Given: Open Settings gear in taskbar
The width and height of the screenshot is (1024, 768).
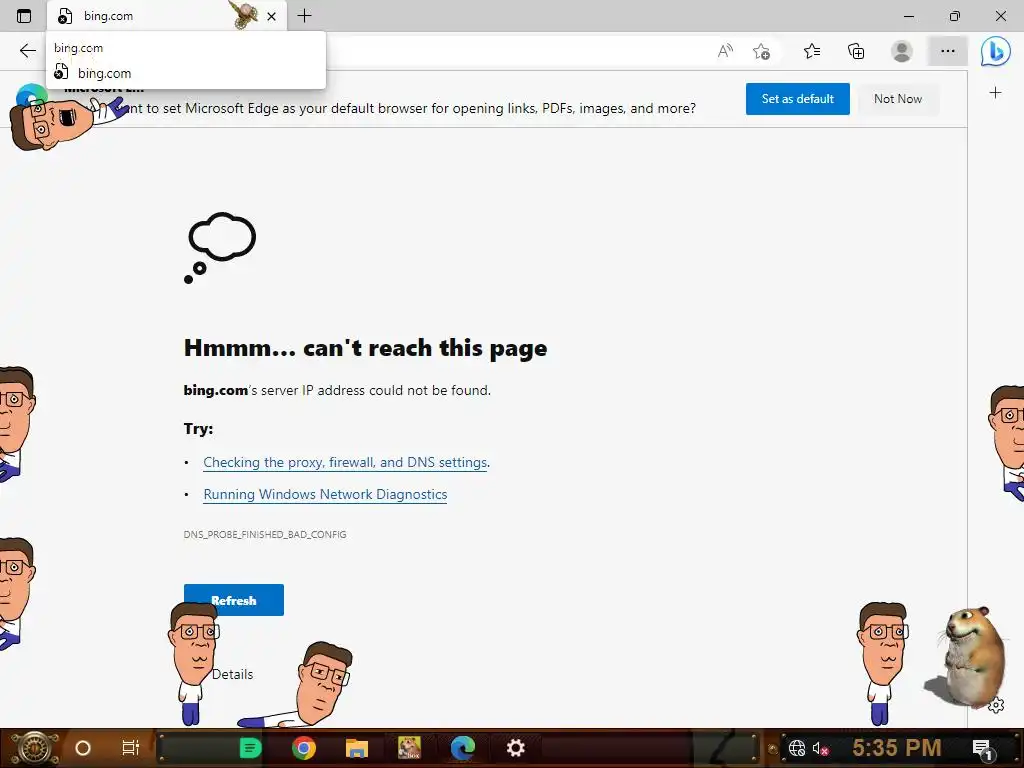Looking at the screenshot, I should (515, 748).
